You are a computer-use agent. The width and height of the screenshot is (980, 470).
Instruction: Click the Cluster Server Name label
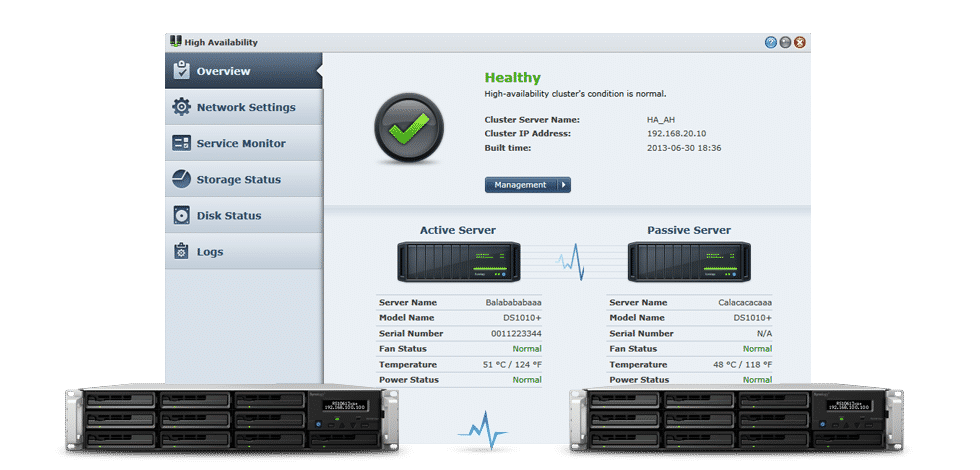tap(532, 119)
